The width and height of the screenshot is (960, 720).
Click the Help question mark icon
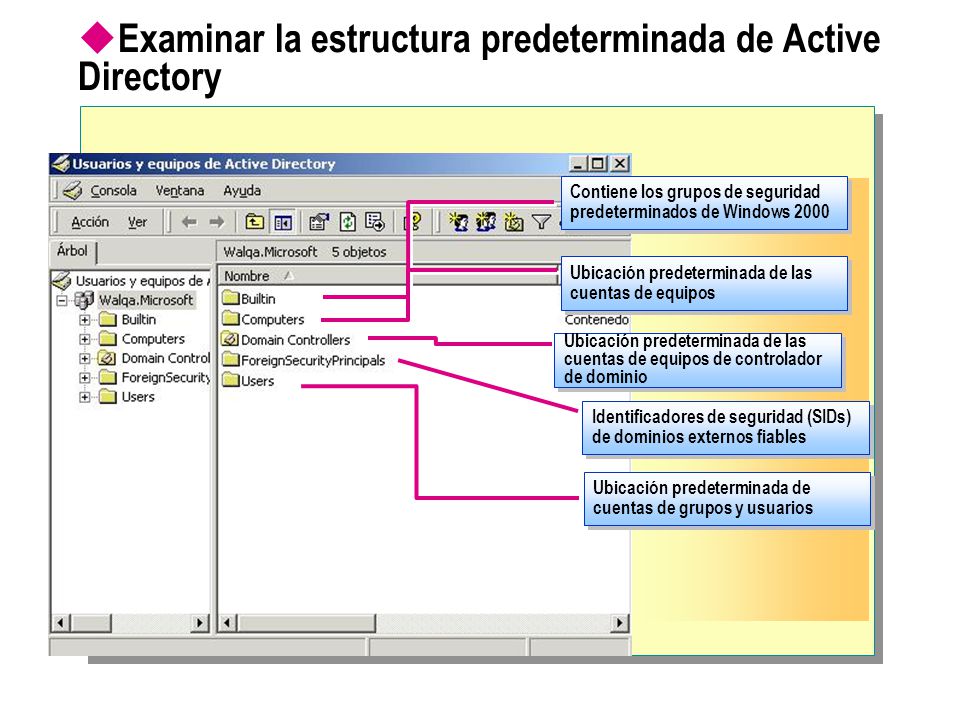(x=413, y=222)
